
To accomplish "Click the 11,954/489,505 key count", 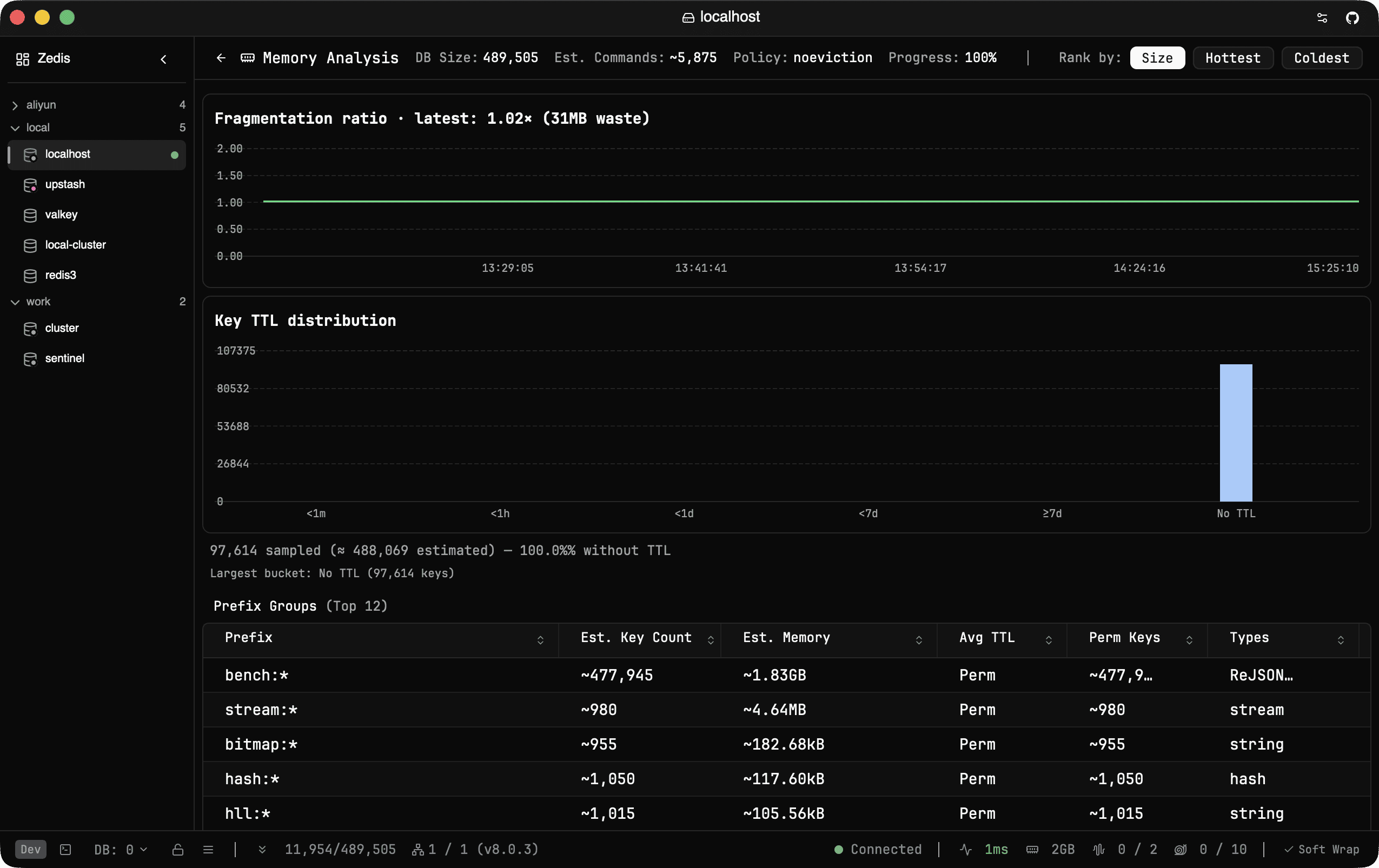I will tap(340, 850).
